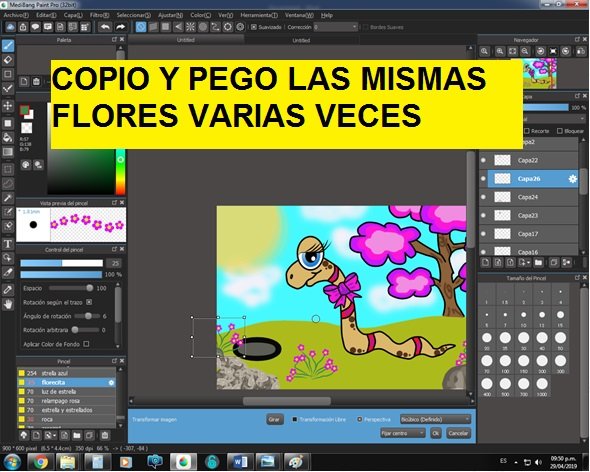
Task: Click the Windows Start button
Action: [12, 462]
